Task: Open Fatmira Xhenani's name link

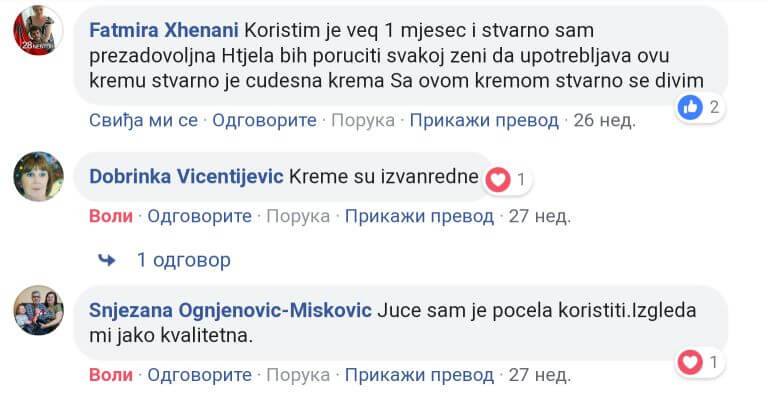Action: pyautogui.click(x=164, y=30)
